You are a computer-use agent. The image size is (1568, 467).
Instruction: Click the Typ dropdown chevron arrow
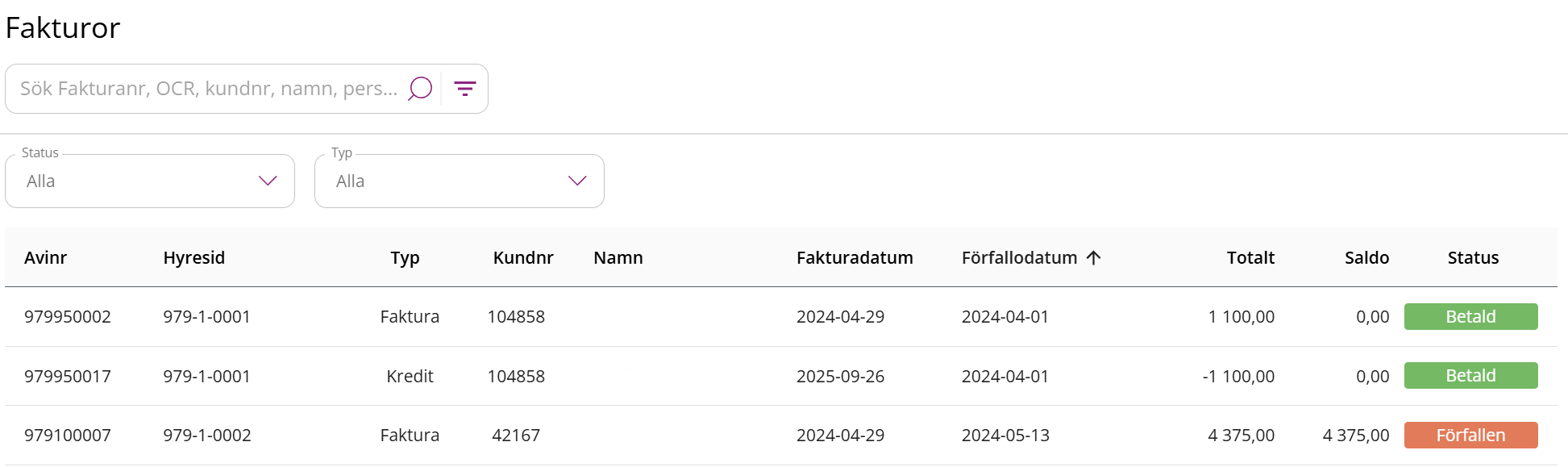(577, 181)
